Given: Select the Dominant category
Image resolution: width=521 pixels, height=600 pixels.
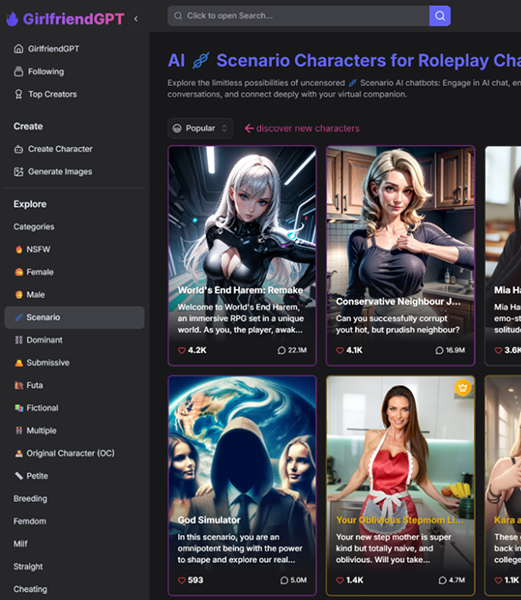Looking at the screenshot, I should point(75,340).
